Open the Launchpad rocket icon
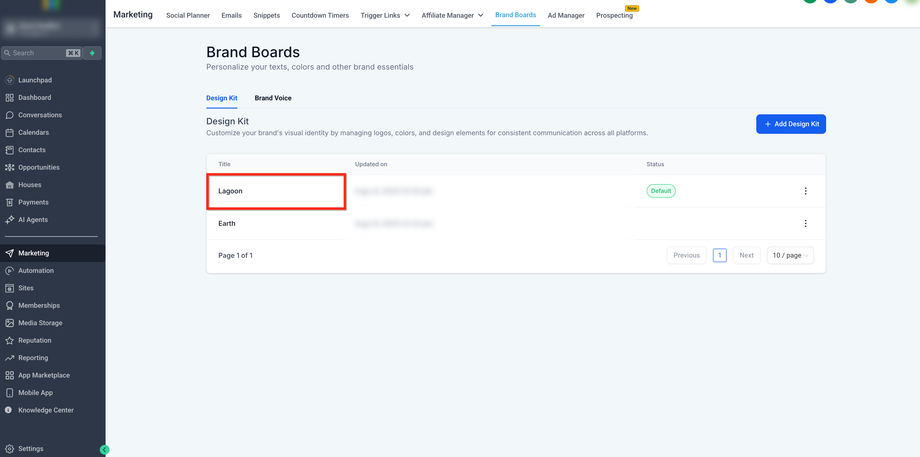The height and width of the screenshot is (457, 920). point(10,80)
